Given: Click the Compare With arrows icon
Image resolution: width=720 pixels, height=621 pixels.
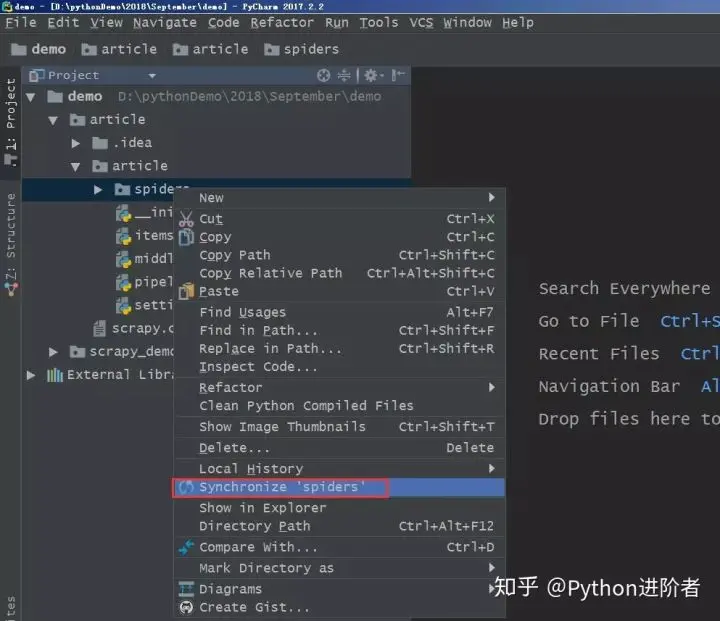Looking at the screenshot, I should click(x=186, y=547).
